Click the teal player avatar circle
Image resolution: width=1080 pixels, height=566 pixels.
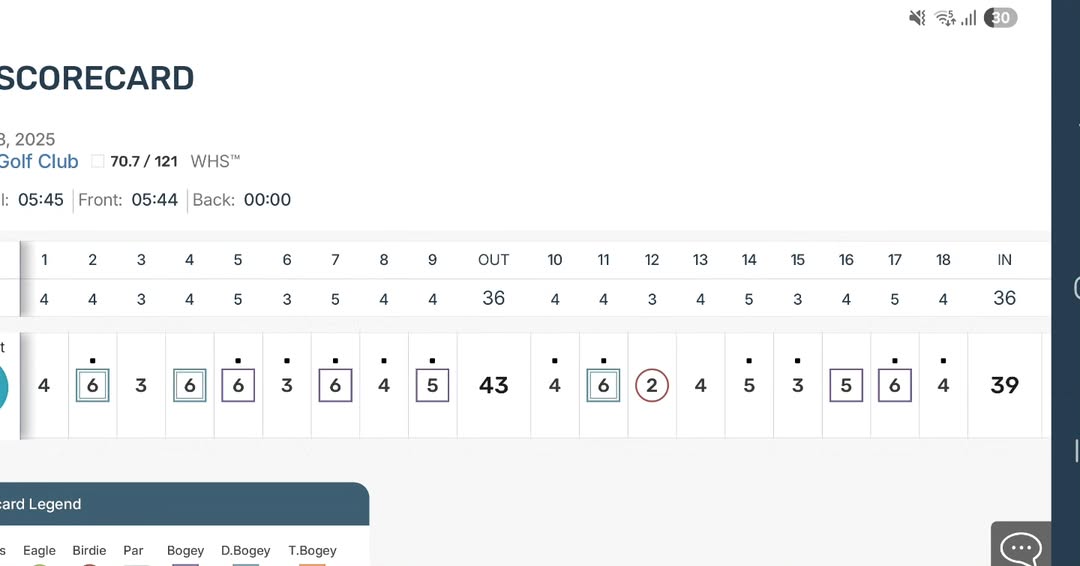(x=3, y=388)
